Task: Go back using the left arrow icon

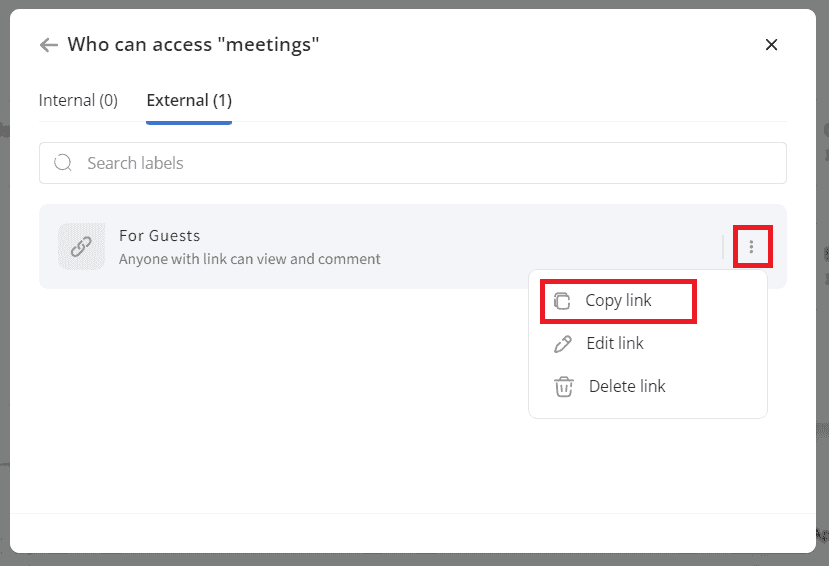Action: click(x=49, y=45)
